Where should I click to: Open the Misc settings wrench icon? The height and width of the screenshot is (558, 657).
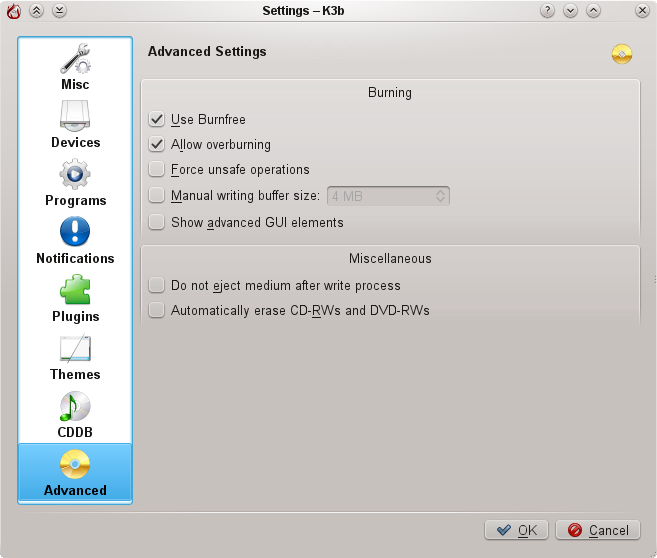coord(75,59)
